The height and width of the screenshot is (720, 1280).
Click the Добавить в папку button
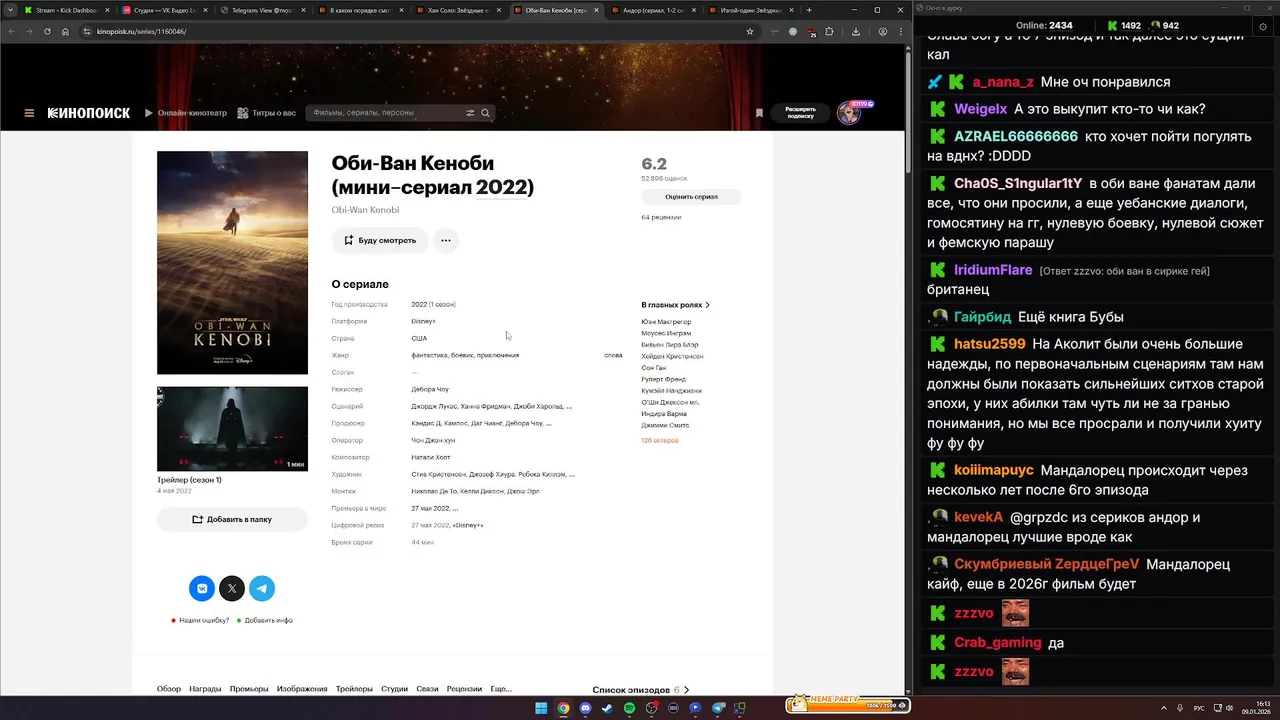pos(232,519)
